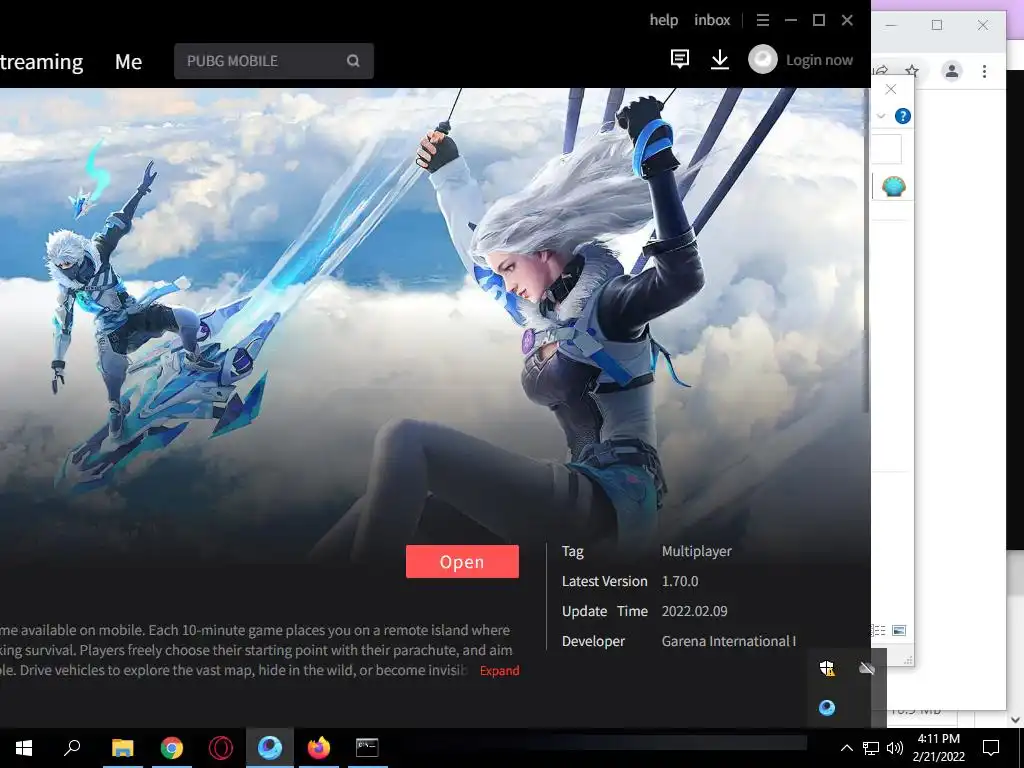Open the OneDrive cloud tray icon
Image resolution: width=1024 pixels, height=768 pixels.
coord(867,668)
